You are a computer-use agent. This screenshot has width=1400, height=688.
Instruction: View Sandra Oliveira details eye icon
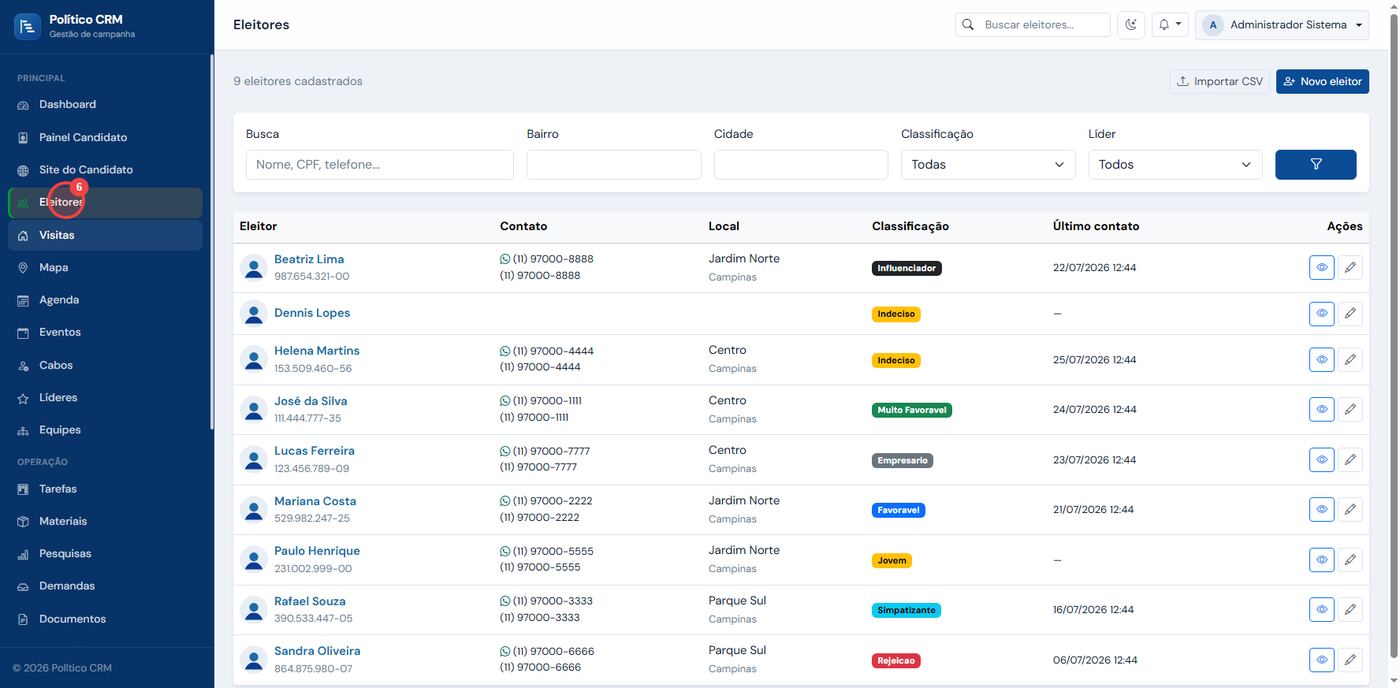[1321, 660]
